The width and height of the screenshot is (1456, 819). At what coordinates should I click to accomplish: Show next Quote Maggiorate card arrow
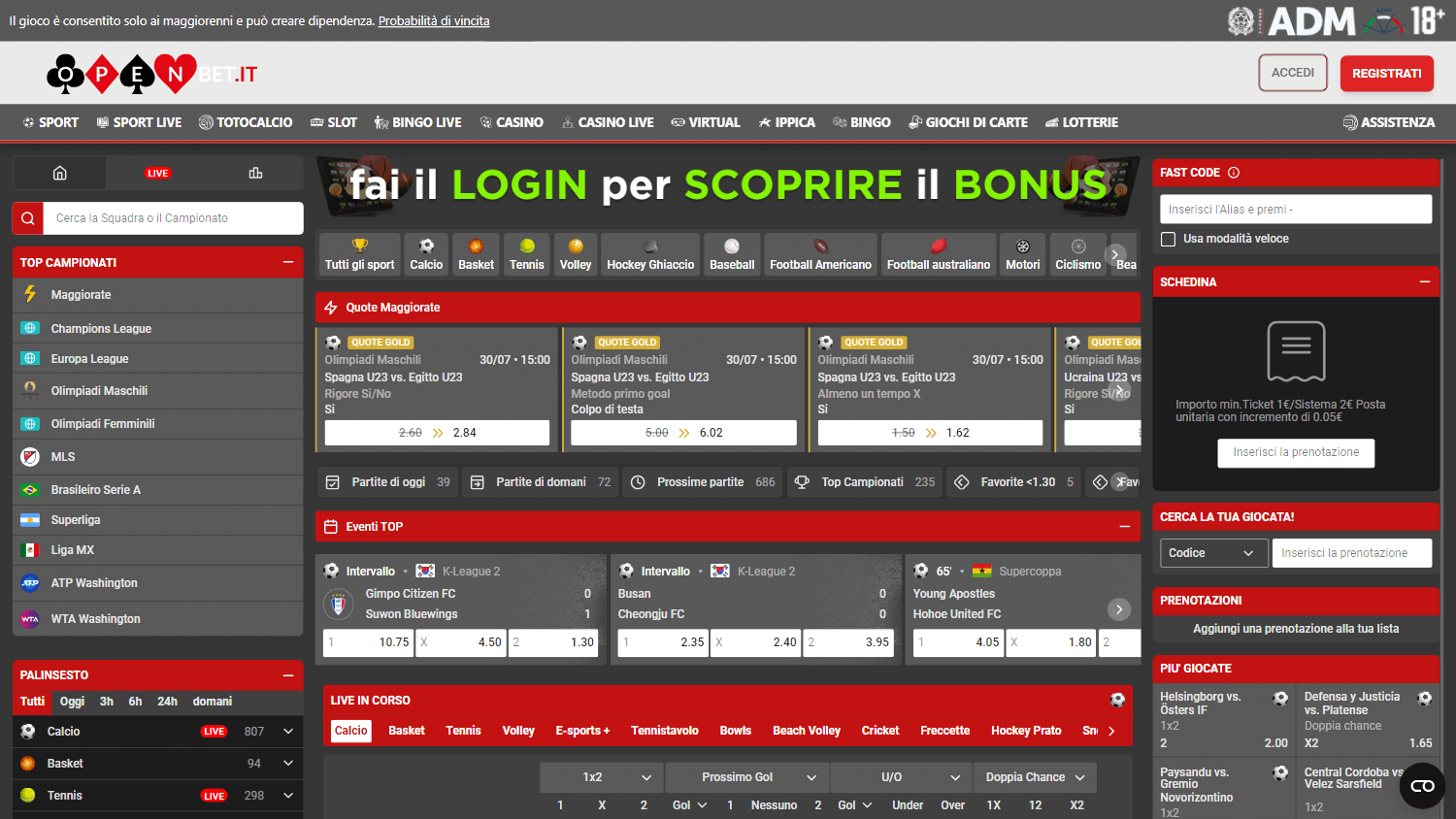click(1120, 390)
